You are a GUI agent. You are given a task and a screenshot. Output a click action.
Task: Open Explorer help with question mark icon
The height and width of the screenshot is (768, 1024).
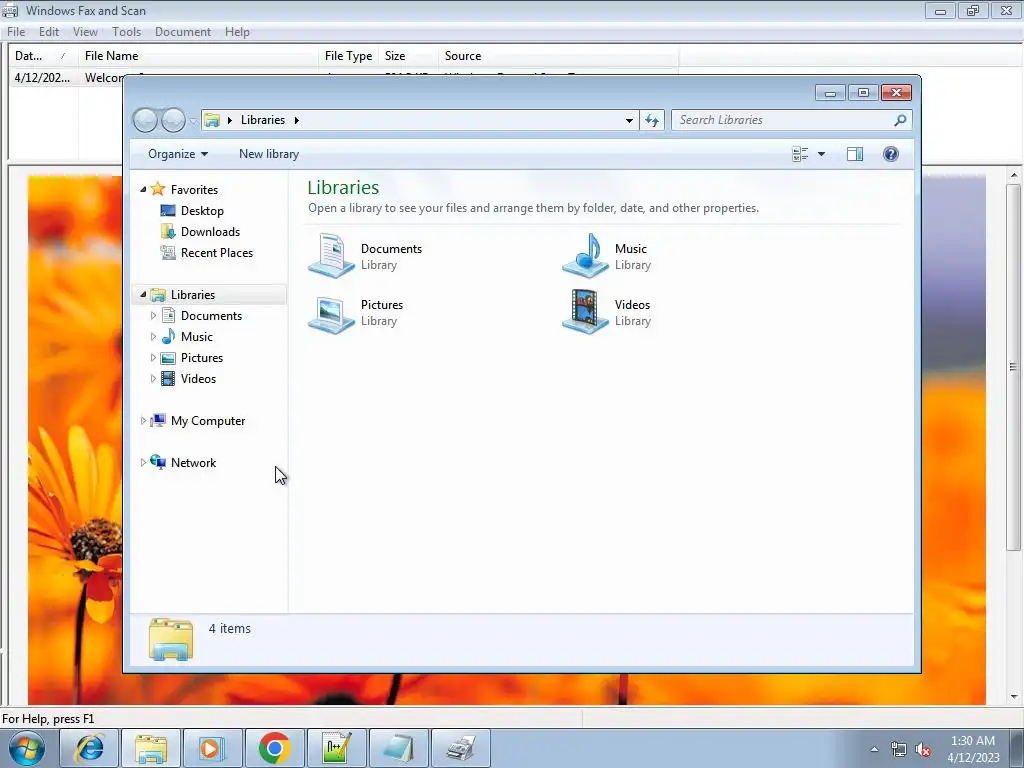(891, 154)
